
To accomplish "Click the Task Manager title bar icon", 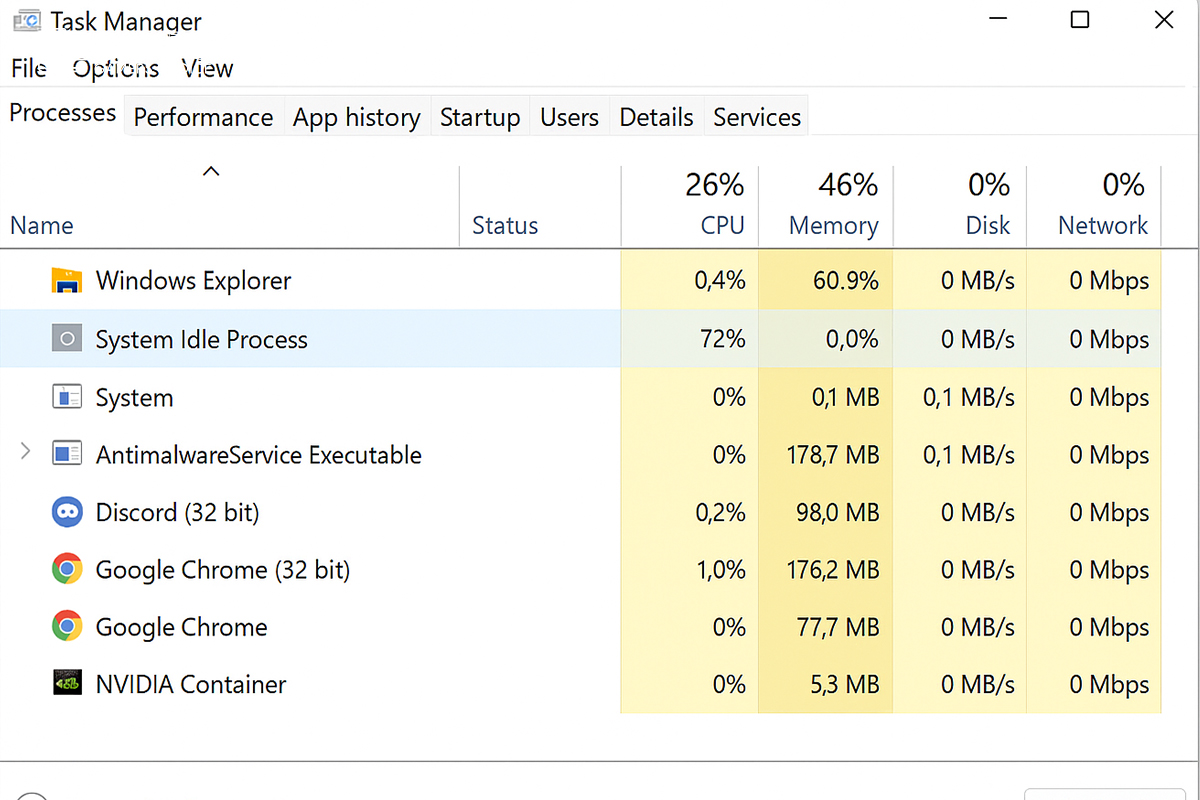I will tap(27, 20).
